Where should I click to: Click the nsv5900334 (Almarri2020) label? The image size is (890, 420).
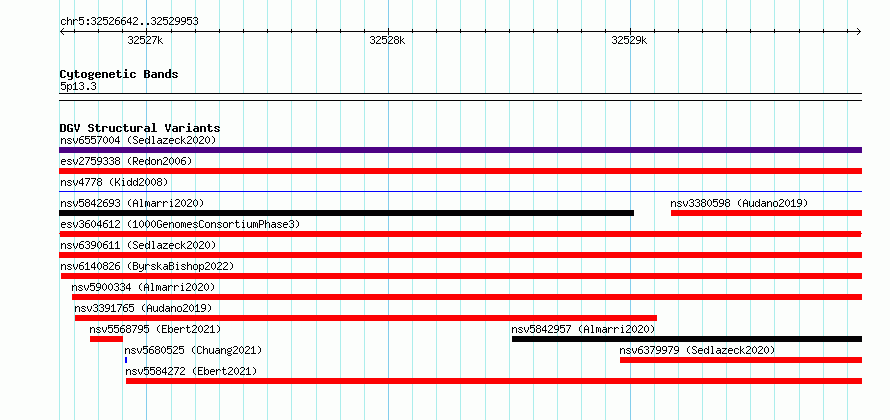tap(144, 287)
